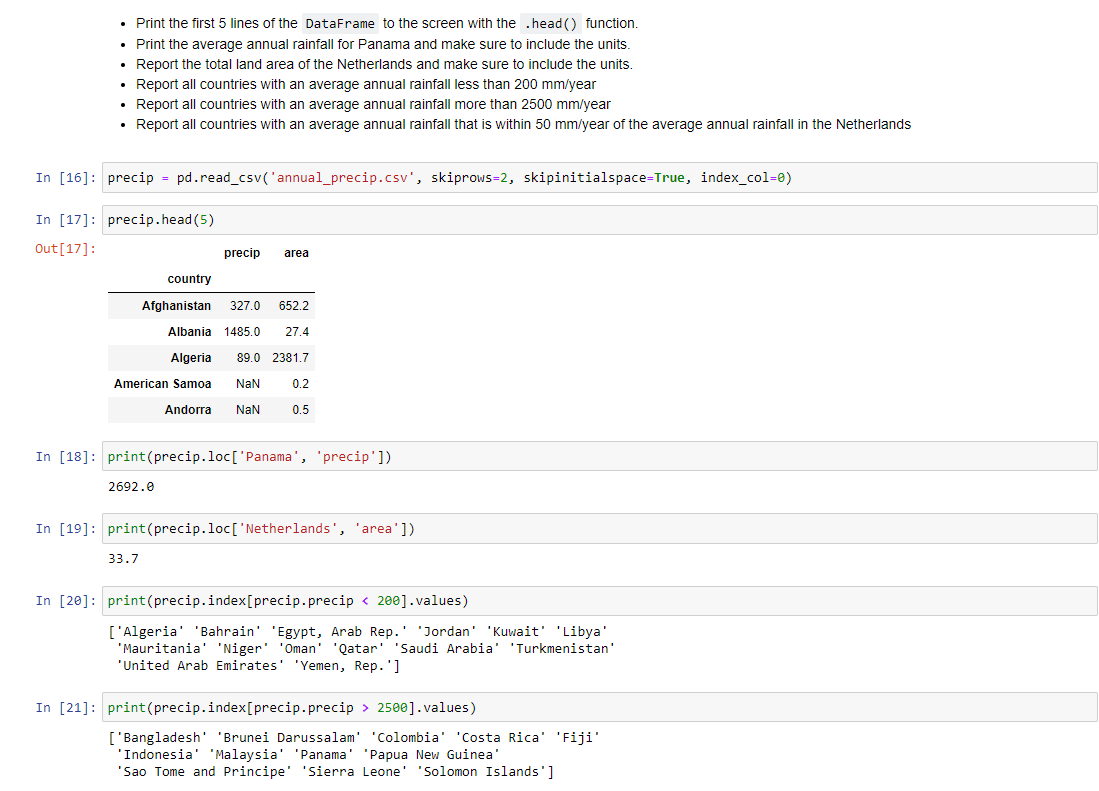Click the Algeria area value 2381.7
The width and height of the screenshot is (1099, 791).
tap(290, 358)
